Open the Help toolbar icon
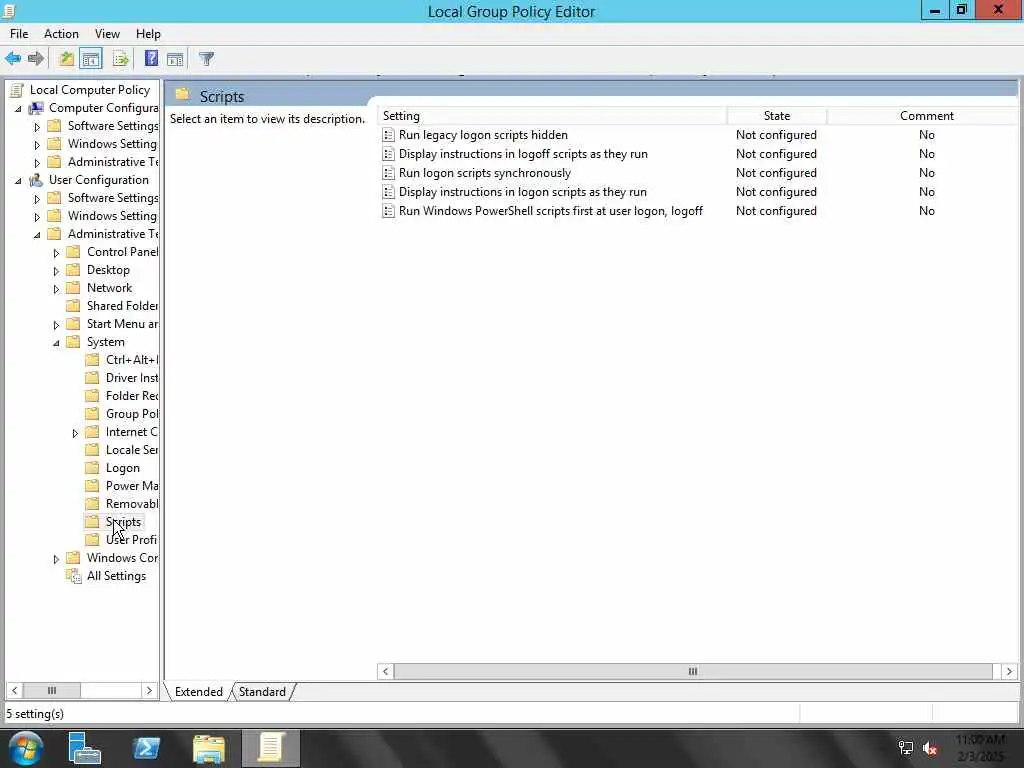The width and height of the screenshot is (1024, 768). click(151, 59)
